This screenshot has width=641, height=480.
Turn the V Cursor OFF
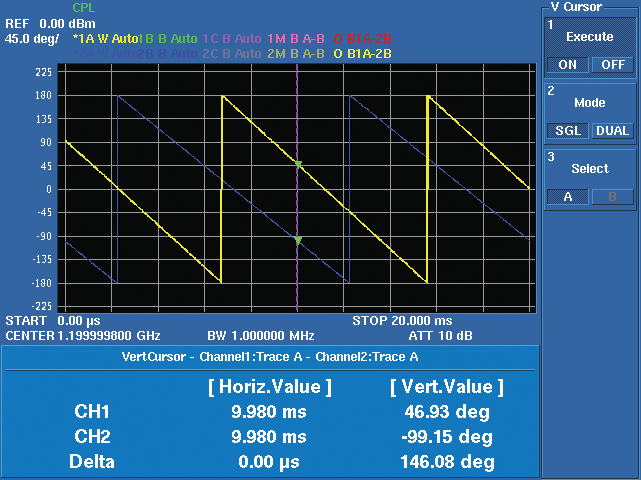612,65
